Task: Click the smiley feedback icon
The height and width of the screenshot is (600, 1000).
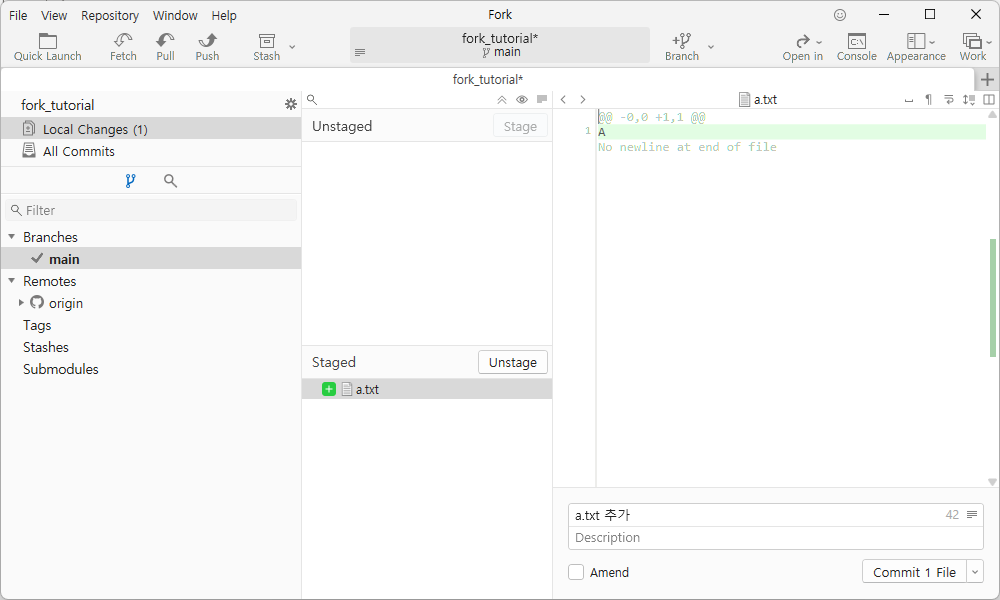Action: (840, 15)
